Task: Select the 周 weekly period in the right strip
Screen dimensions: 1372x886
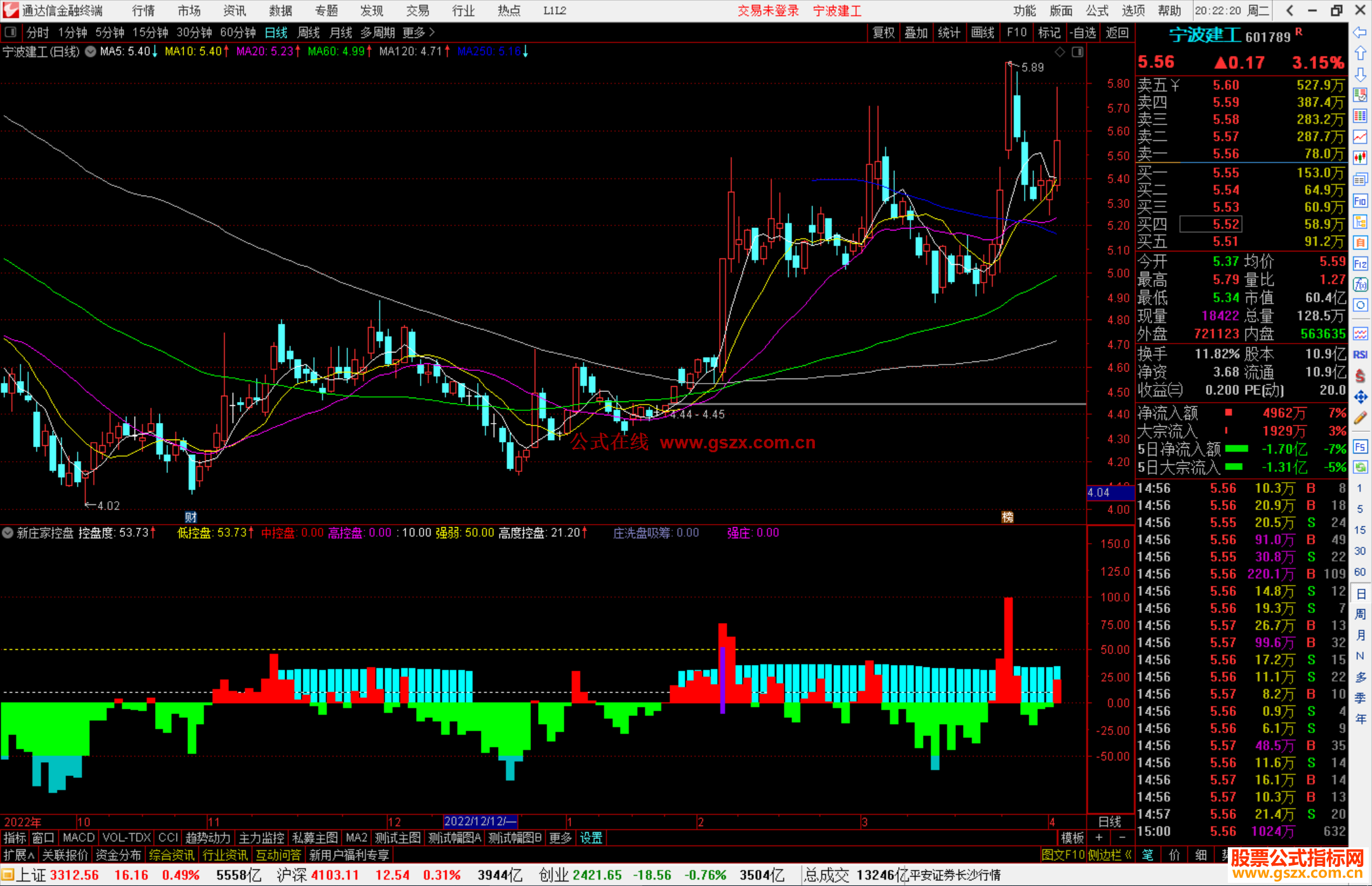Action: (1360, 614)
